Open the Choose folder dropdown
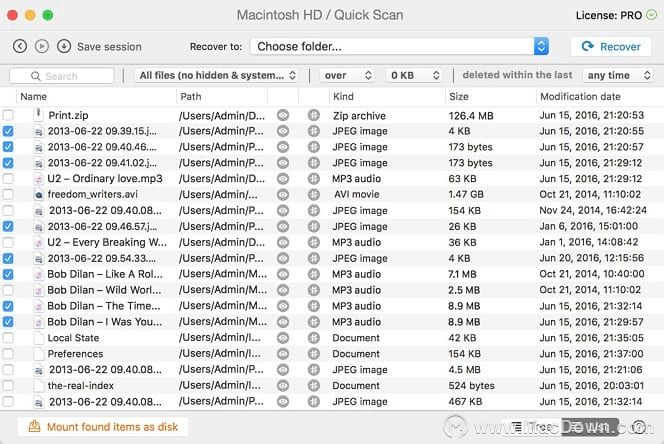This screenshot has height=444, width=664. 399,46
